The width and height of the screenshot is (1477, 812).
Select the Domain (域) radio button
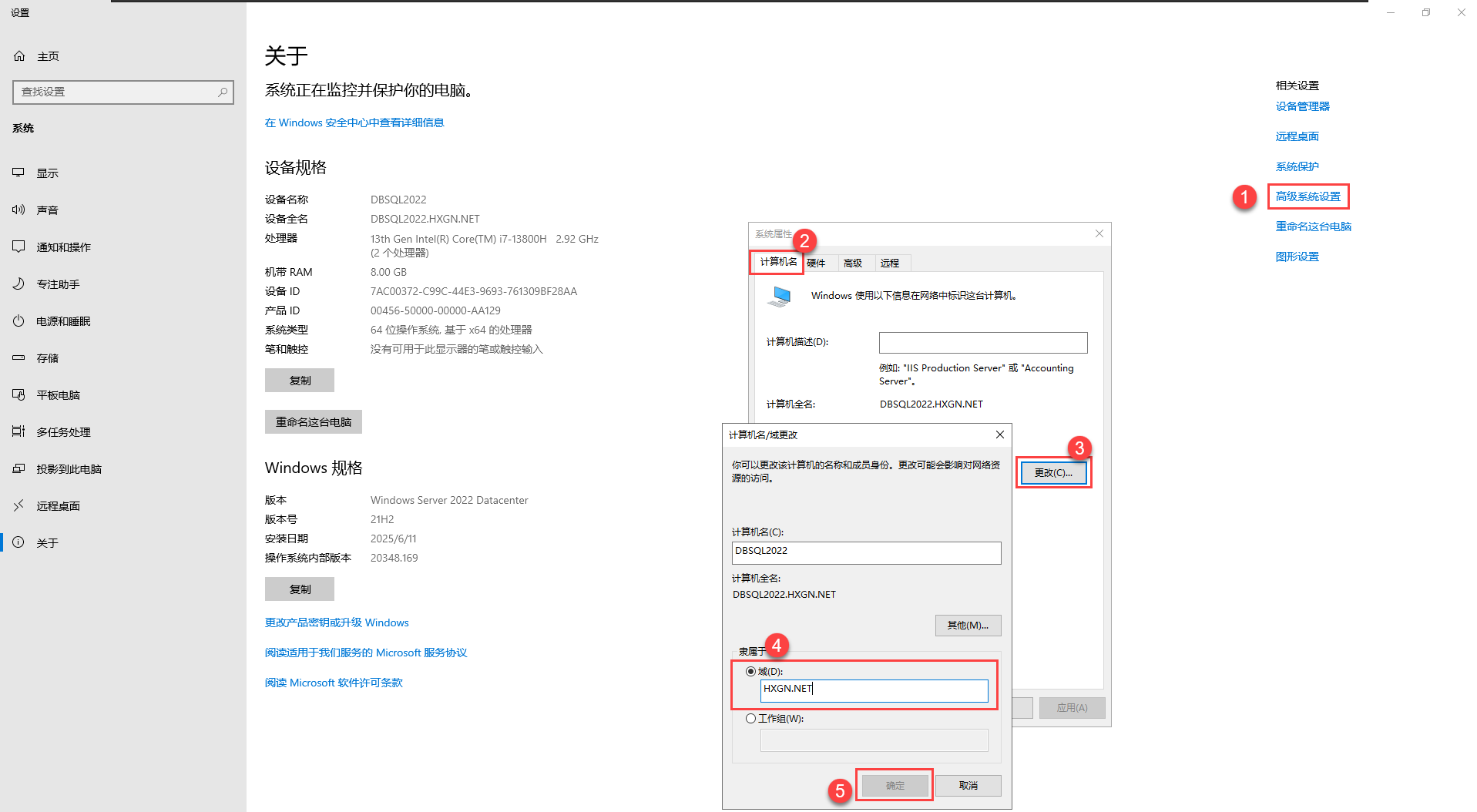click(750, 671)
